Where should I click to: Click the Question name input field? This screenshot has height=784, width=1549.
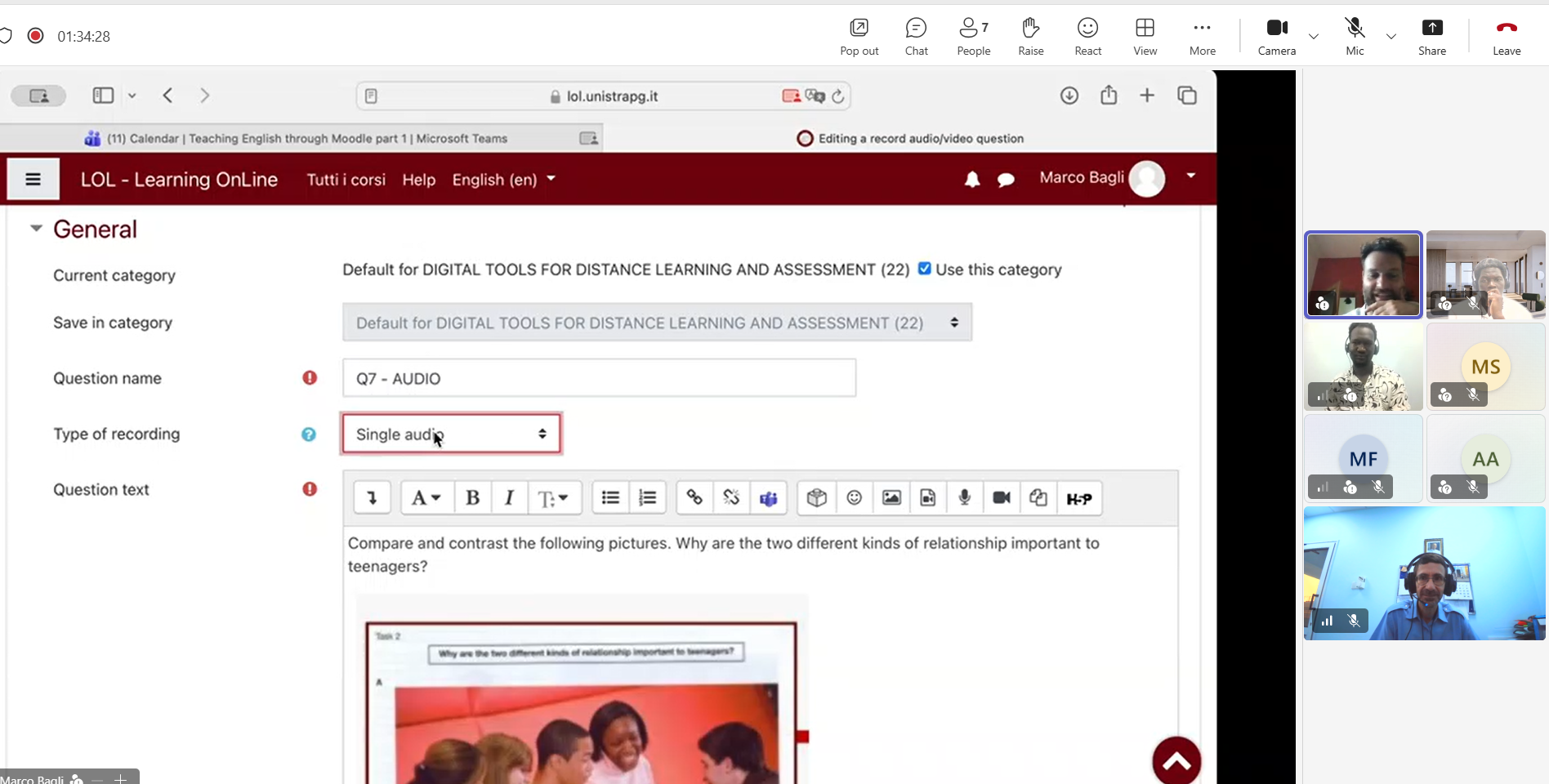tap(599, 378)
